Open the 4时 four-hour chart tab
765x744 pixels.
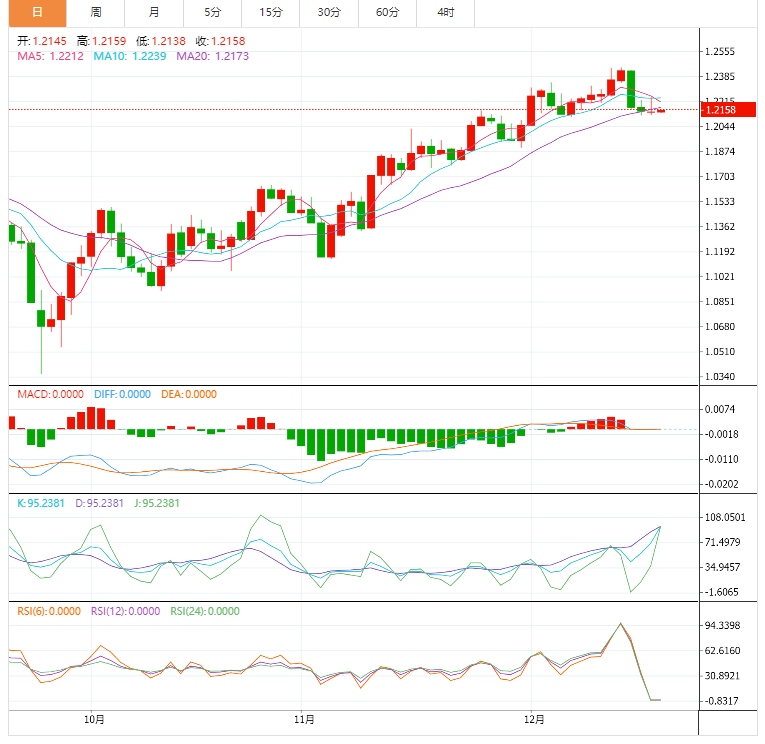click(445, 12)
